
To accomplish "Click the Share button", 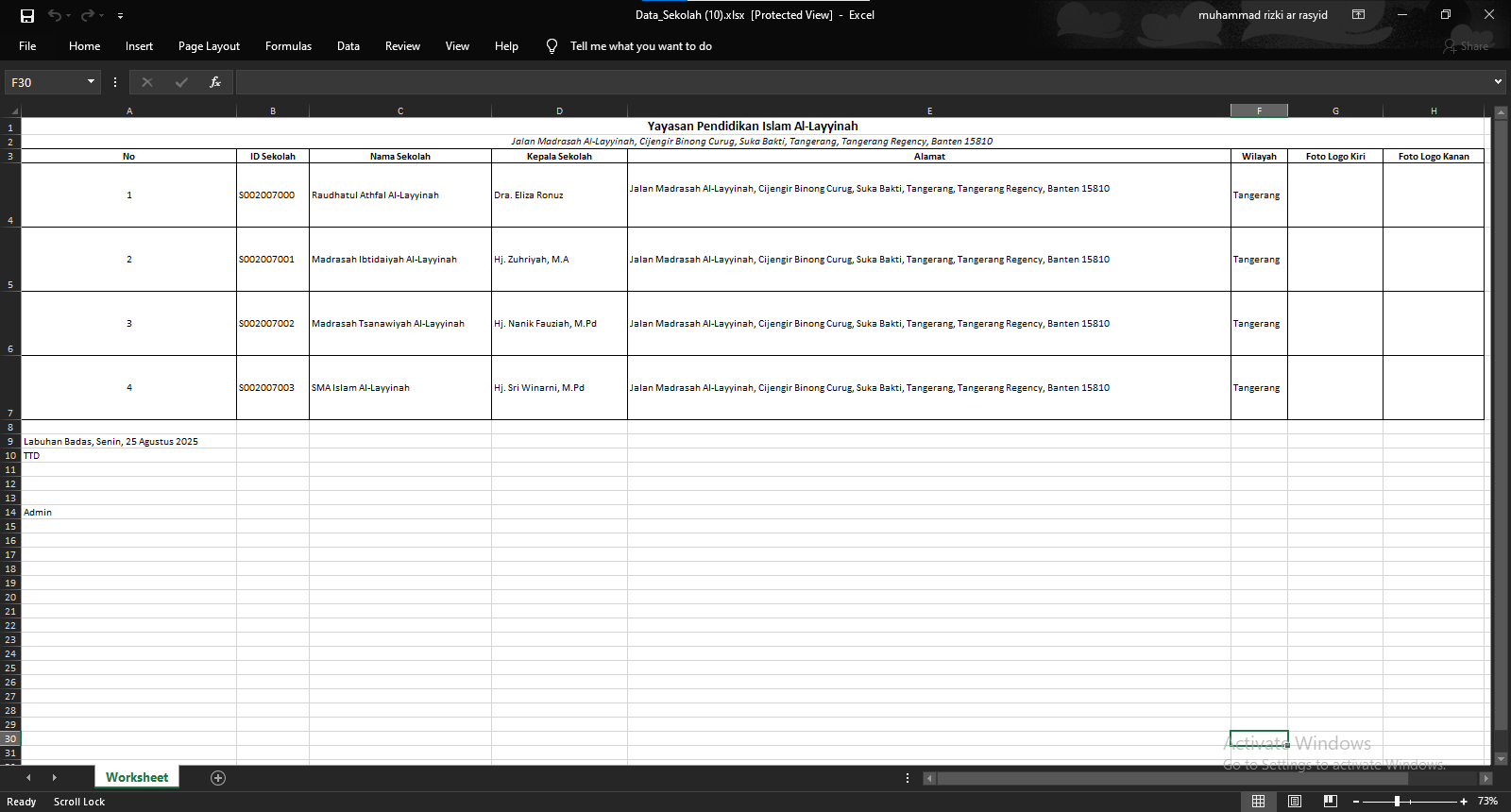I will (x=1466, y=46).
